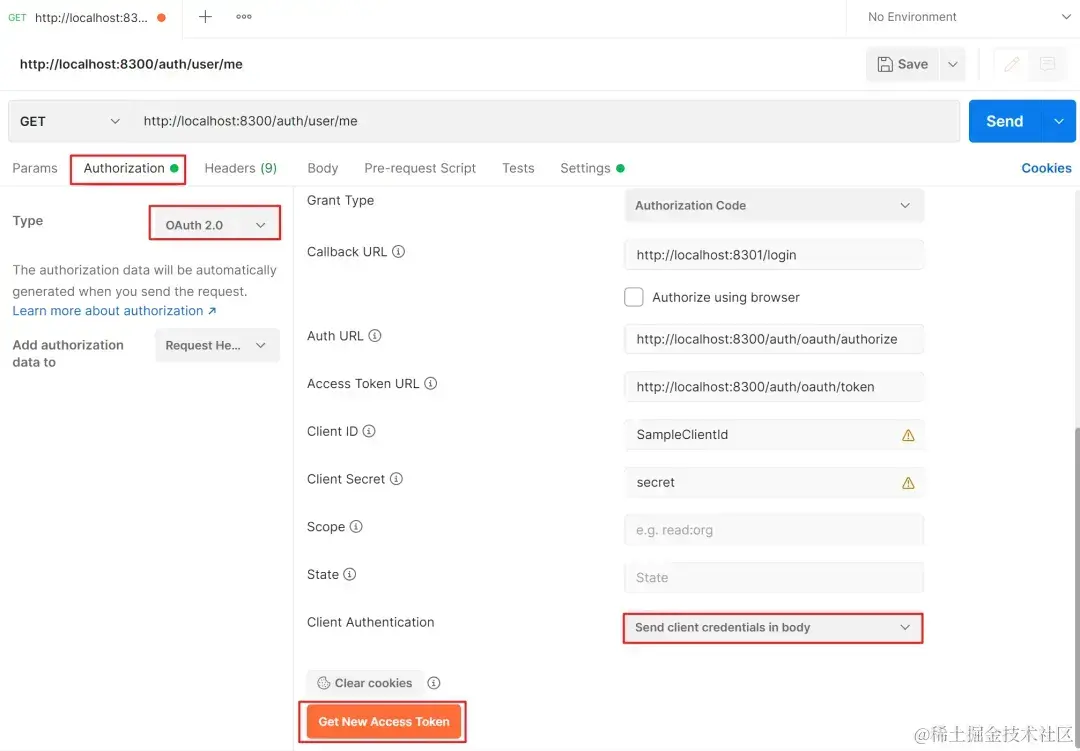Viewport: 1080px width, 751px height.
Task: Click the info icon next to Clear cookies
Action: coord(434,683)
